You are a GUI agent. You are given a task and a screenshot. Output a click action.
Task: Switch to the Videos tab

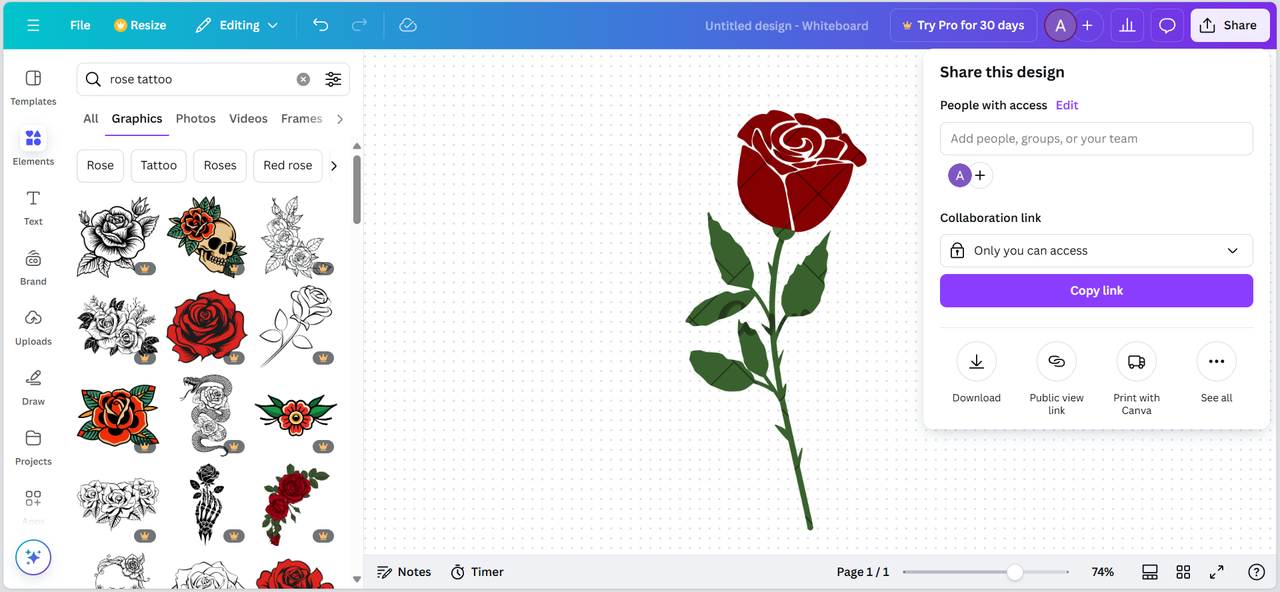248,118
